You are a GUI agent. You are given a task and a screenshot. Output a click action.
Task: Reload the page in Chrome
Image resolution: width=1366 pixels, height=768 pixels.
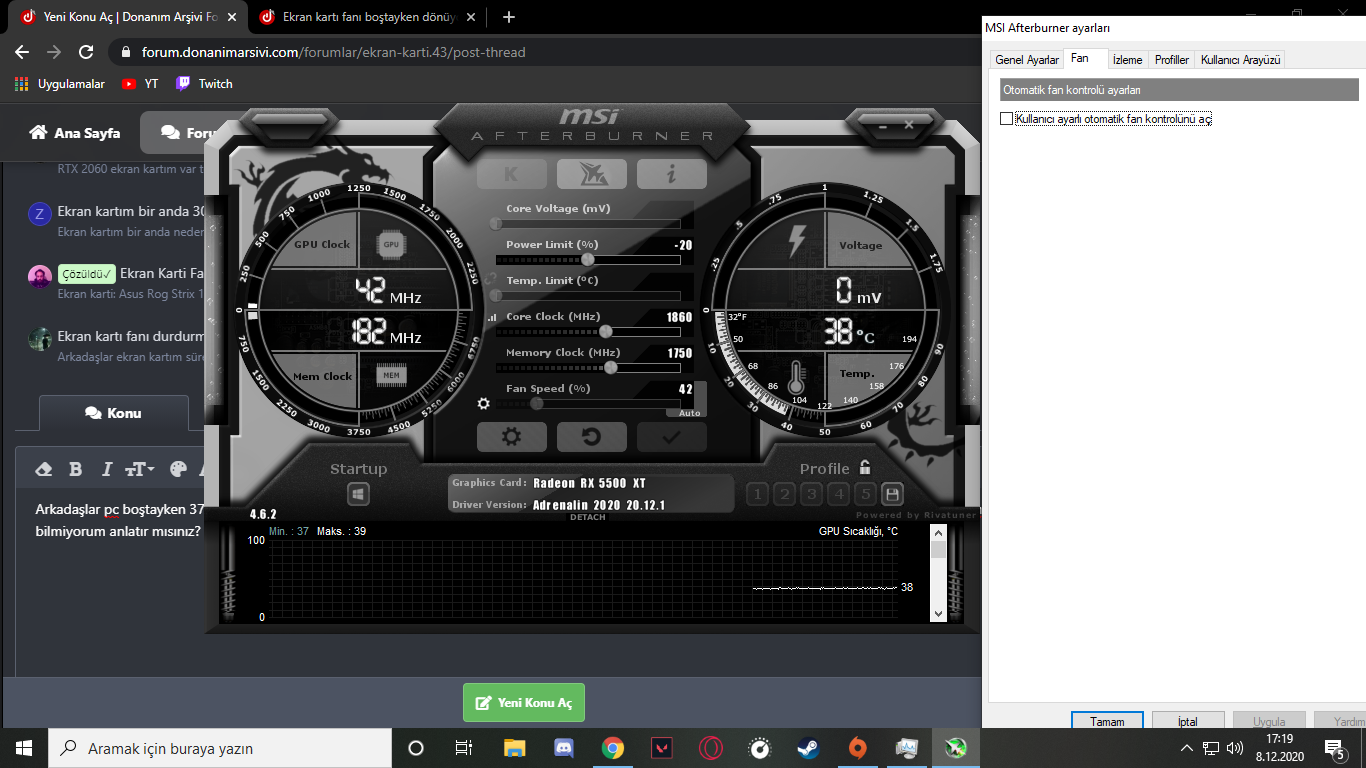(x=86, y=52)
